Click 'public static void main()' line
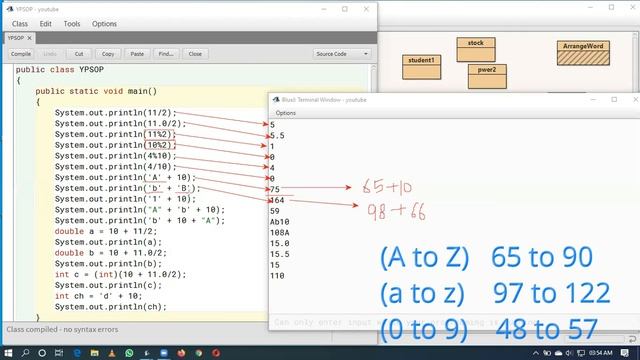Screen dimensions: 640x360 [96, 91]
